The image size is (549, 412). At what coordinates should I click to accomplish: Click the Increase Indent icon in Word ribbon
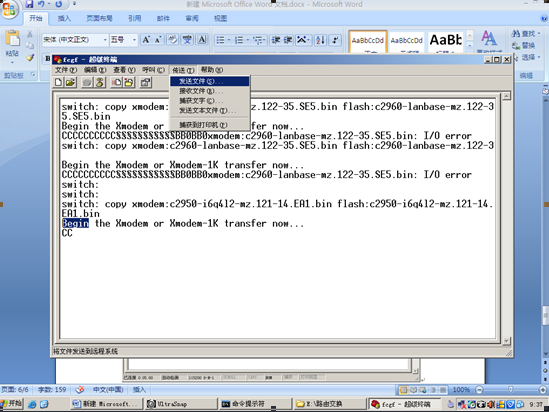click(288, 40)
